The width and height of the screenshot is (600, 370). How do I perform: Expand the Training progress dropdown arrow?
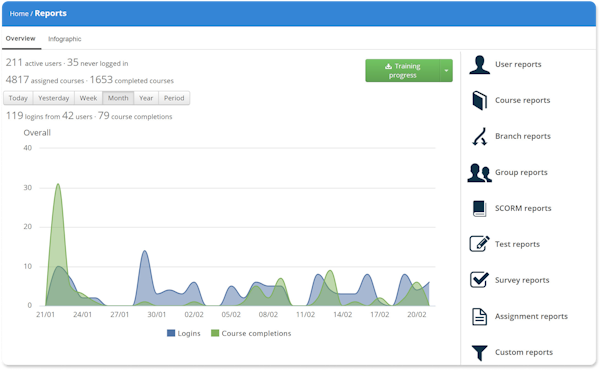(x=446, y=70)
